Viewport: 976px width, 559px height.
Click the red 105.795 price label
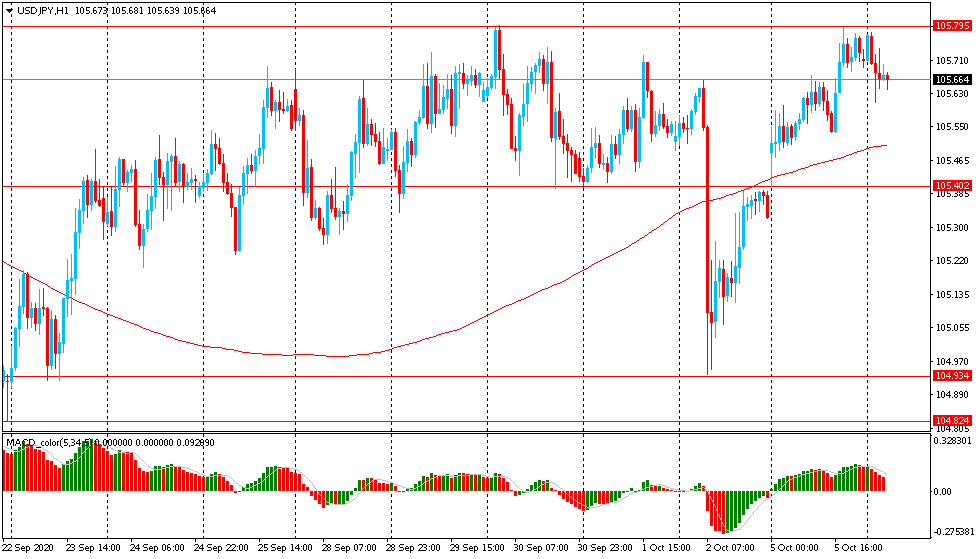[x=952, y=26]
